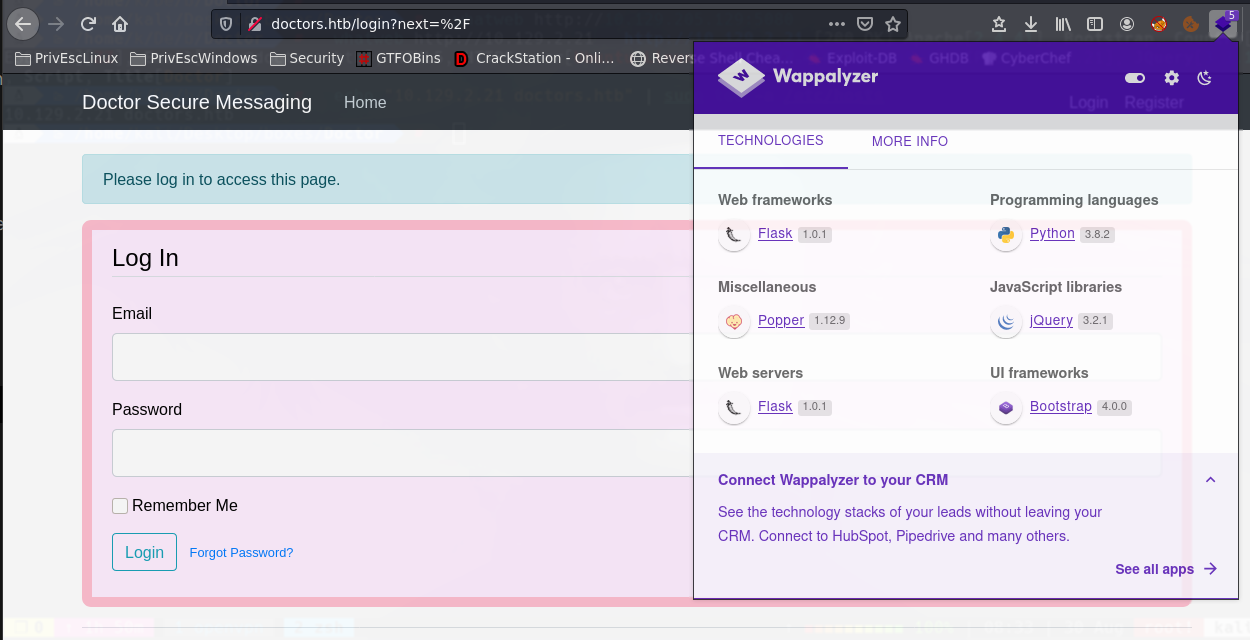Click the Wappalyzer extension icon in toolbar
1250x640 pixels.
pos(1222,23)
